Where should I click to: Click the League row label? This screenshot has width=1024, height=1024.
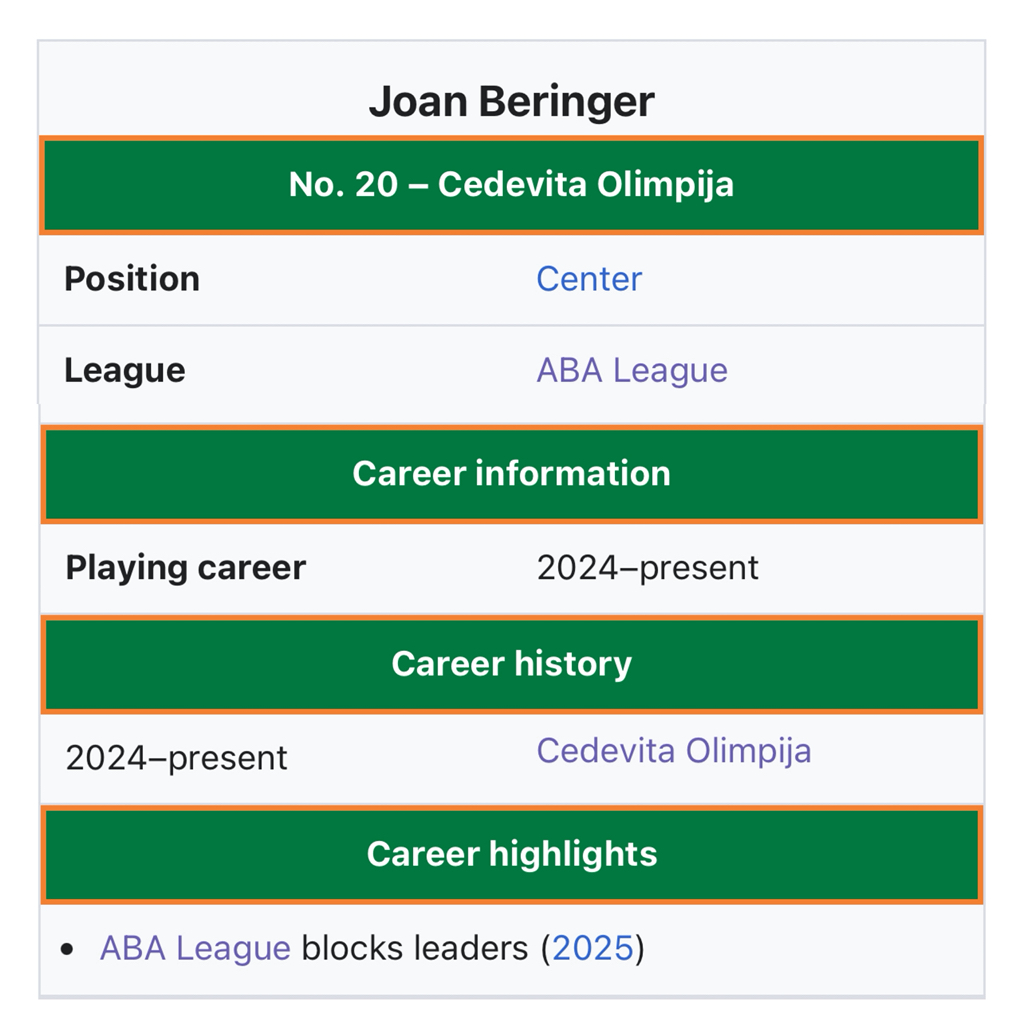[125, 371]
